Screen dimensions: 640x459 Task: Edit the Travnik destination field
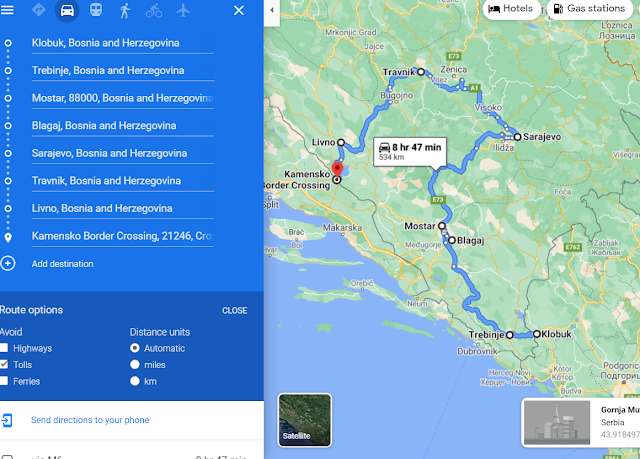click(122, 181)
